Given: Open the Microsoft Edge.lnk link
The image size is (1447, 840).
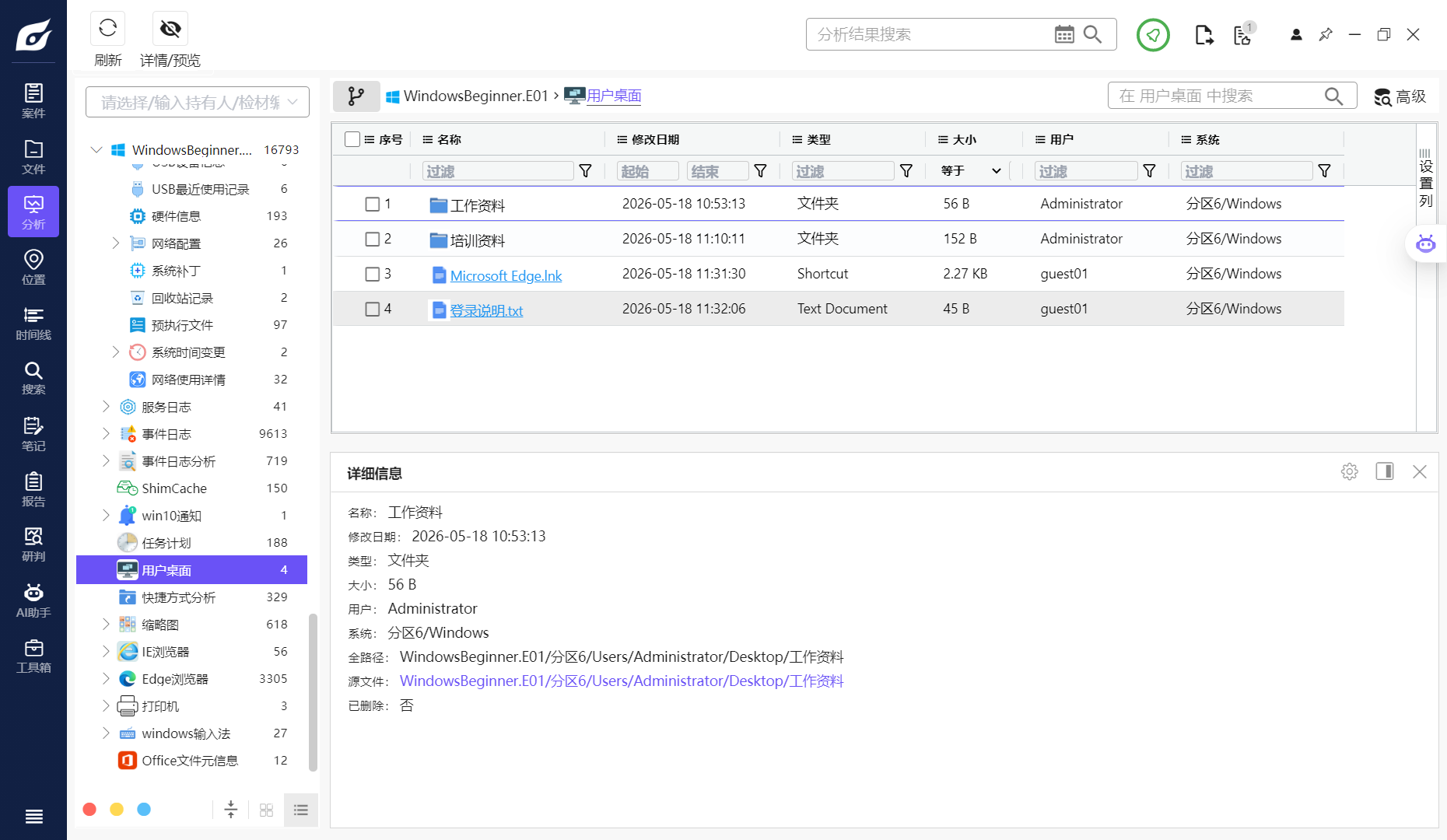Looking at the screenshot, I should 506,275.
